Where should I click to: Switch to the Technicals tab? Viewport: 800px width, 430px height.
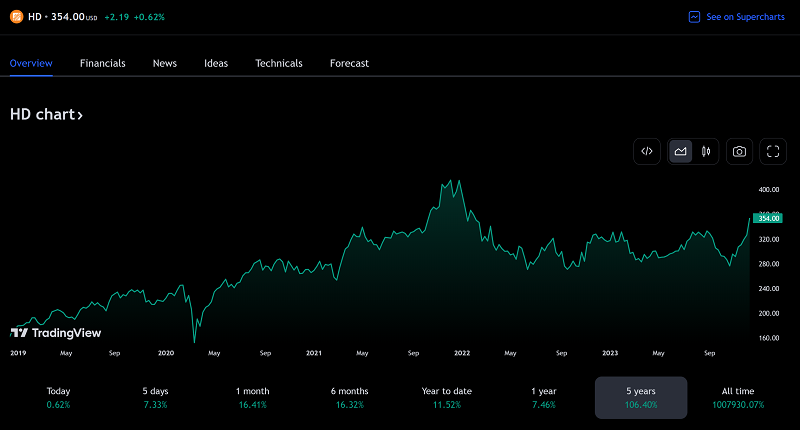click(279, 63)
